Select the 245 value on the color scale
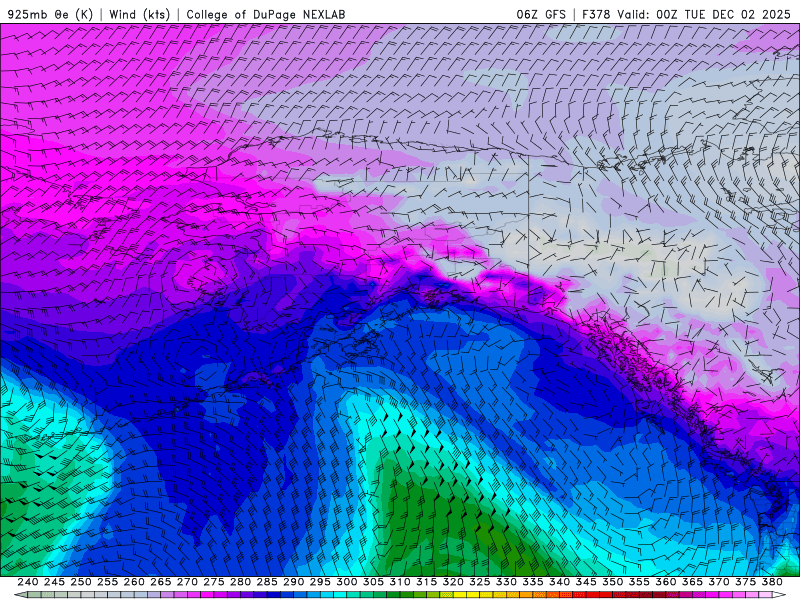The image size is (800, 600). (54, 582)
